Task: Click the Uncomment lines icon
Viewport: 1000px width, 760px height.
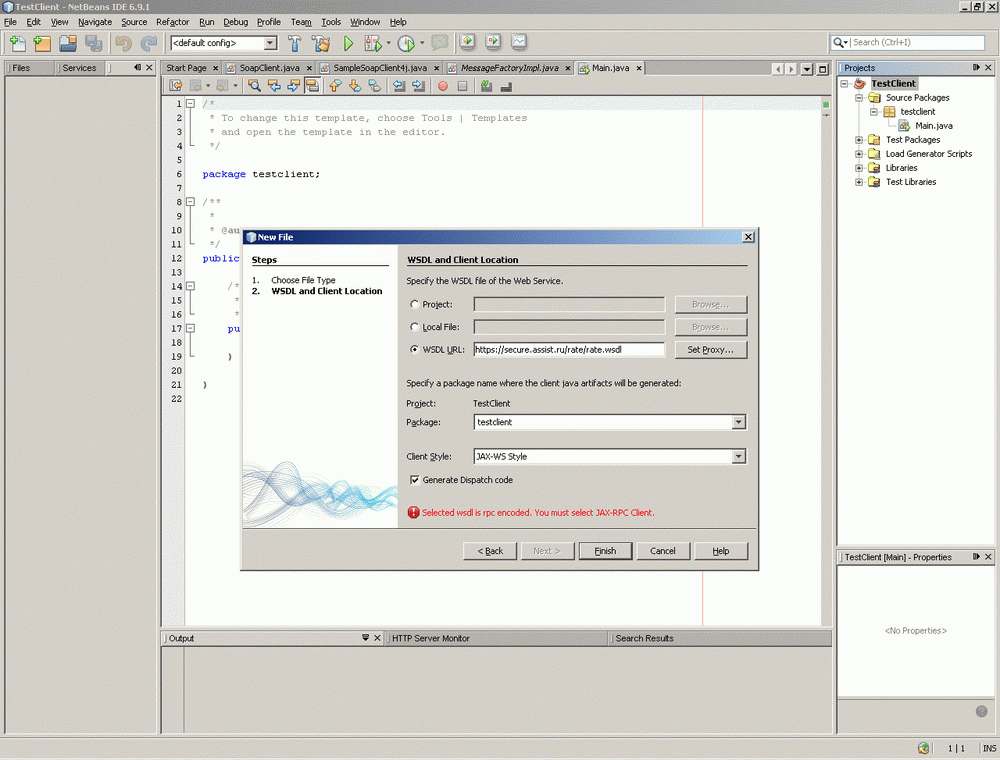Action: 506,85
